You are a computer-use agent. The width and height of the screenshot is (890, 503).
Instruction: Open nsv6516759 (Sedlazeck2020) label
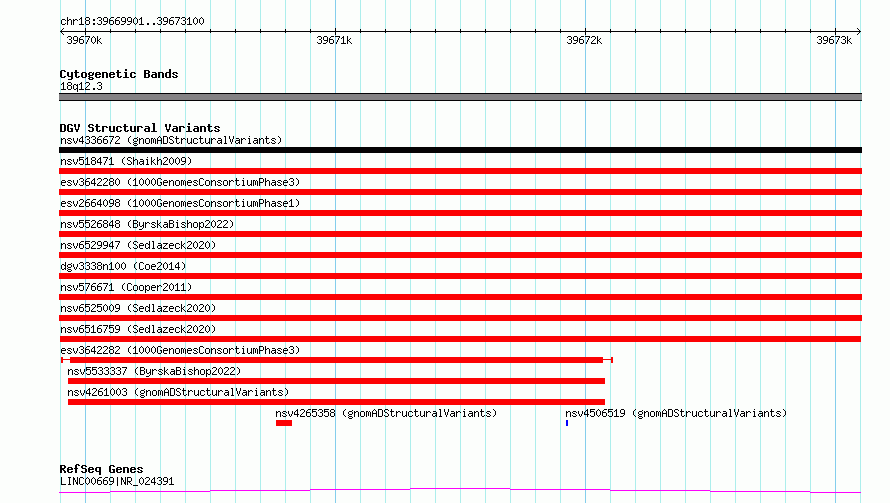click(138, 329)
